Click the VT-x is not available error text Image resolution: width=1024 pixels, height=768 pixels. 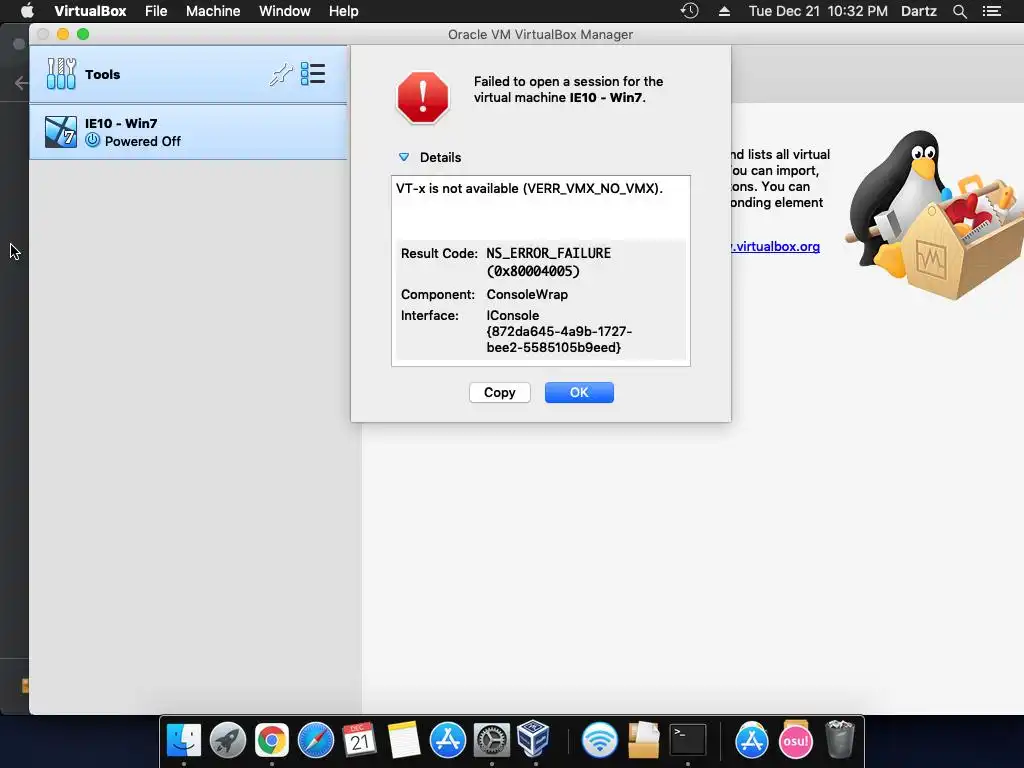tap(529, 188)
